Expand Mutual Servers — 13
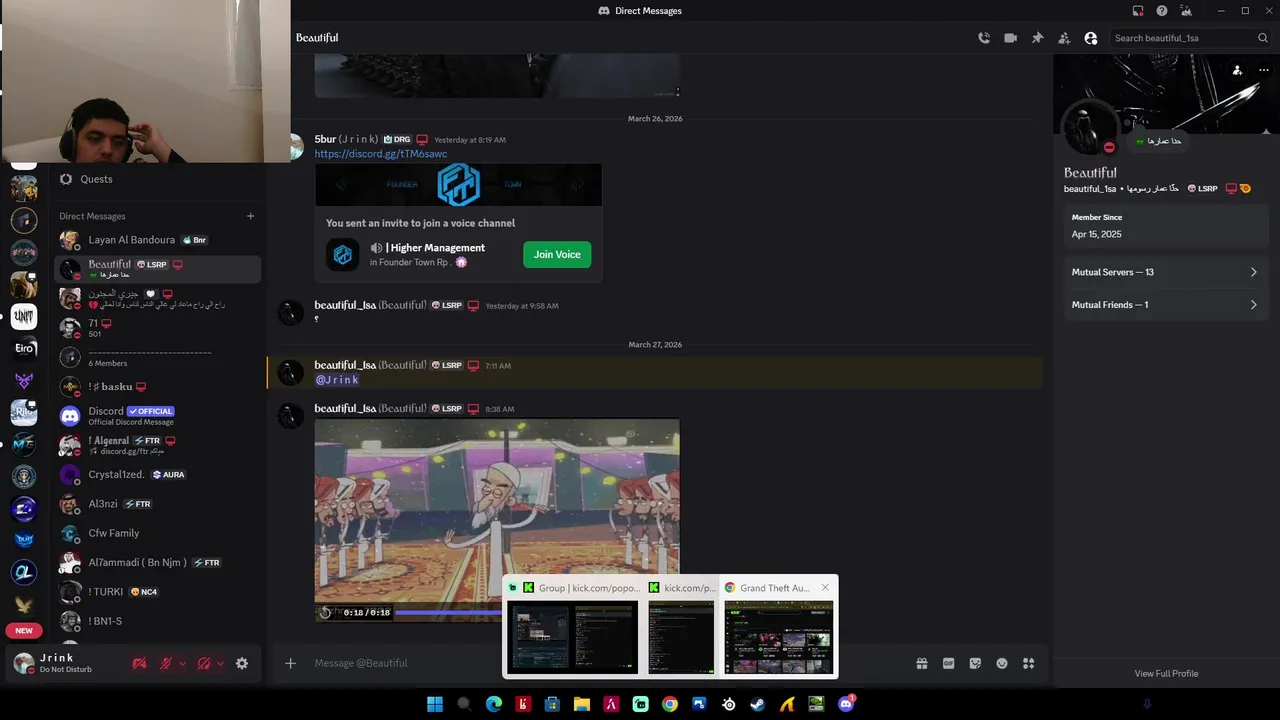This screenshot has width=1280, height=720. coord(1164,272)
